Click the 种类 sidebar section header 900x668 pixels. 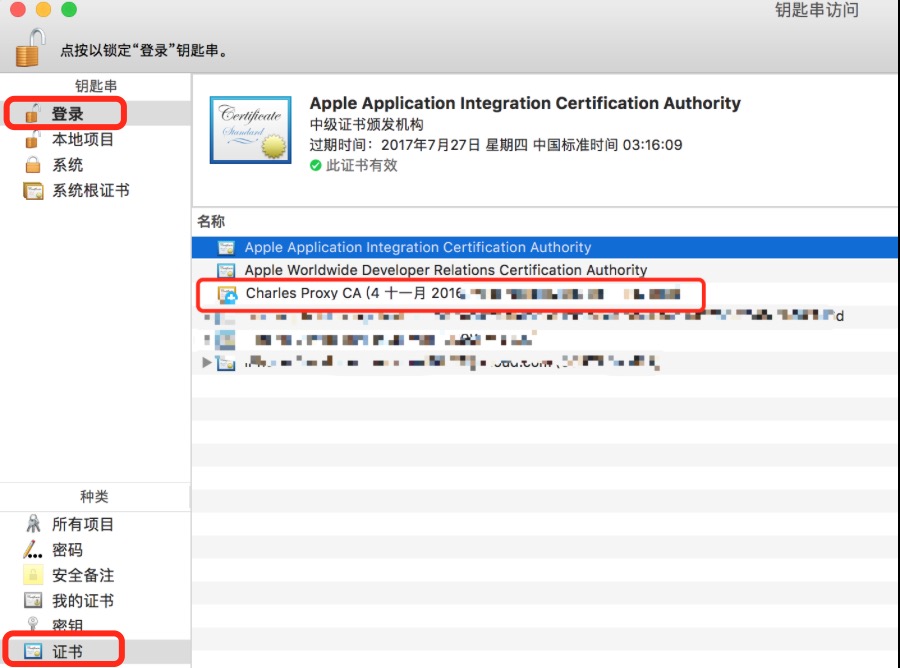coord(94,496)
